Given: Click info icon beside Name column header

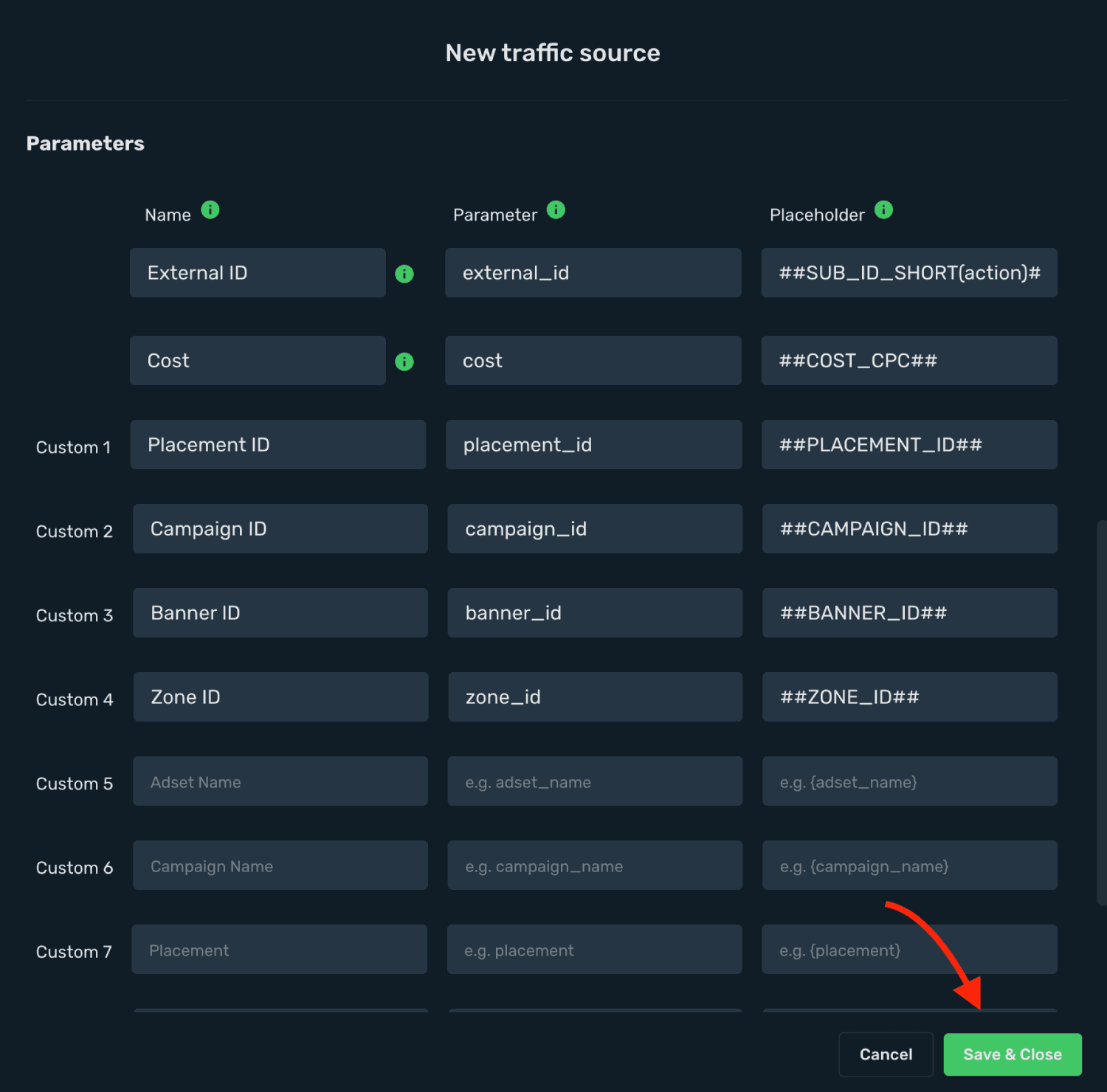Looking at the screenshot, I should pos(210,210).
